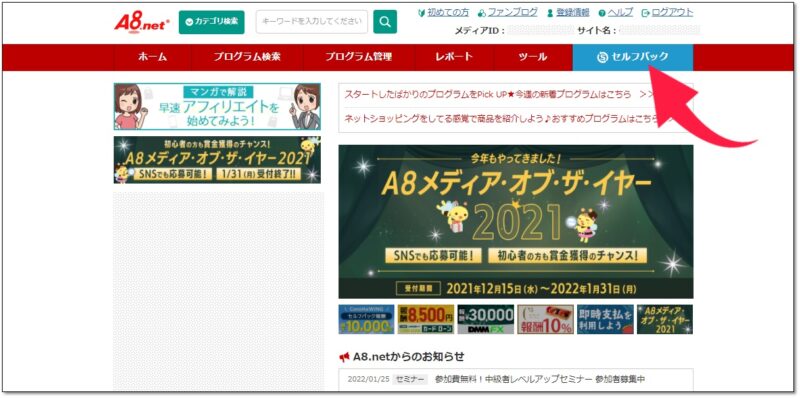Screen dimensions: 800x398
Task: Switch to the セルフバック tab
Action: 633,57
